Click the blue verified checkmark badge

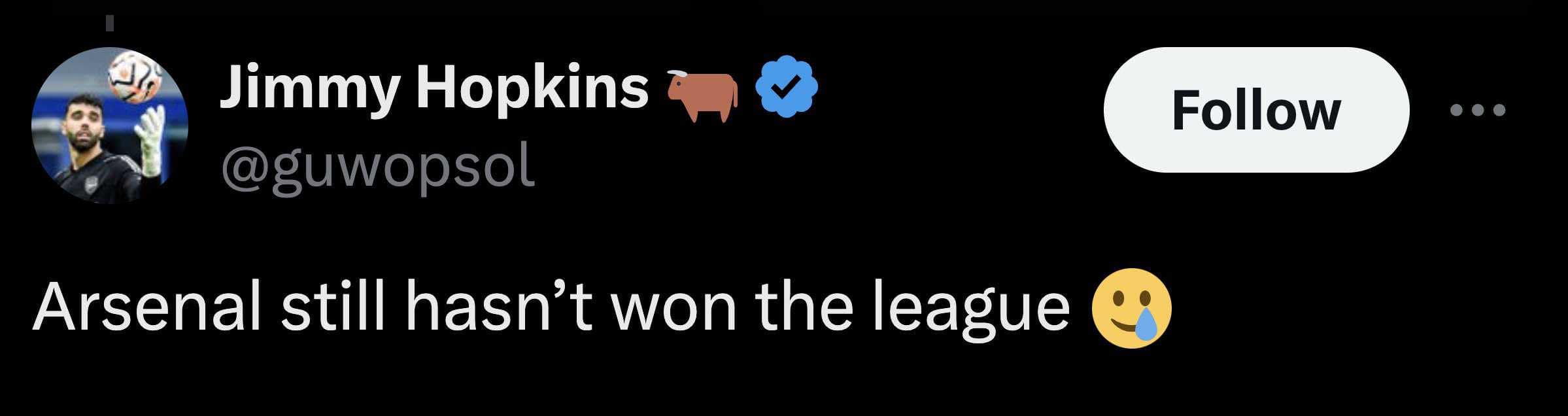click(787, 87)
